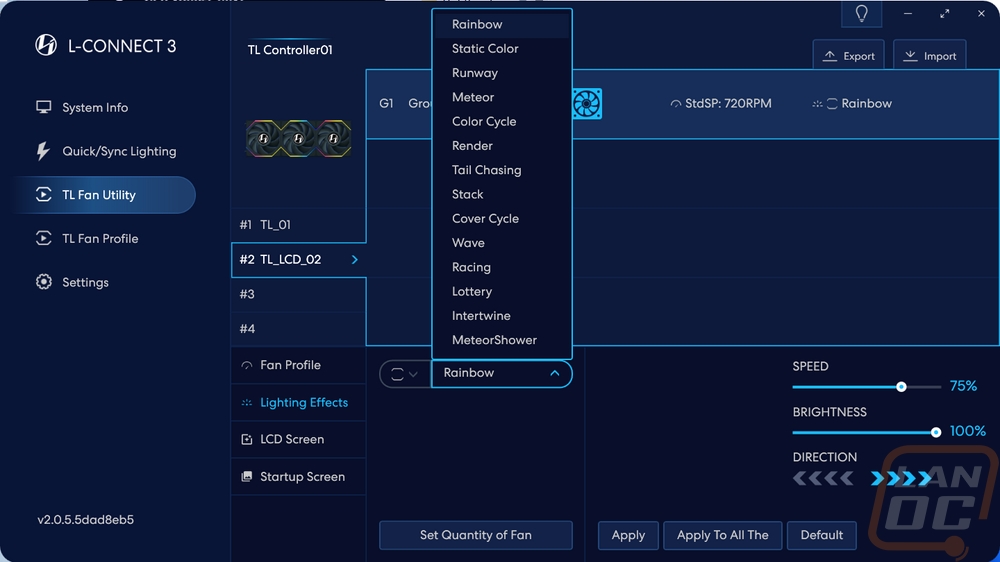The width and height of the screenshot is (1000, 562).
Task: Click the Export button
Action: click(848, 55)
